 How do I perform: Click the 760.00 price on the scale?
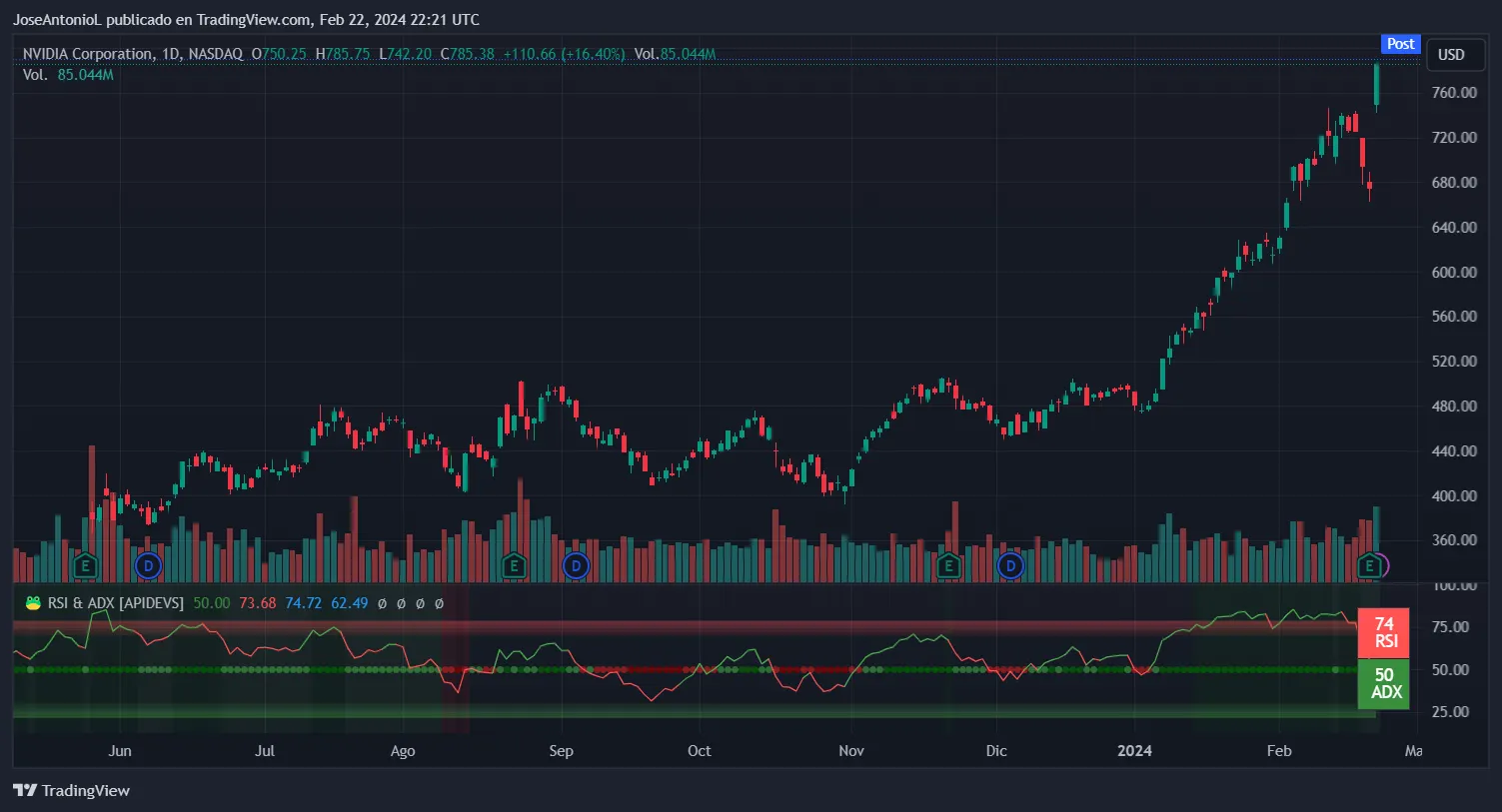click(x=1454, y=92)
